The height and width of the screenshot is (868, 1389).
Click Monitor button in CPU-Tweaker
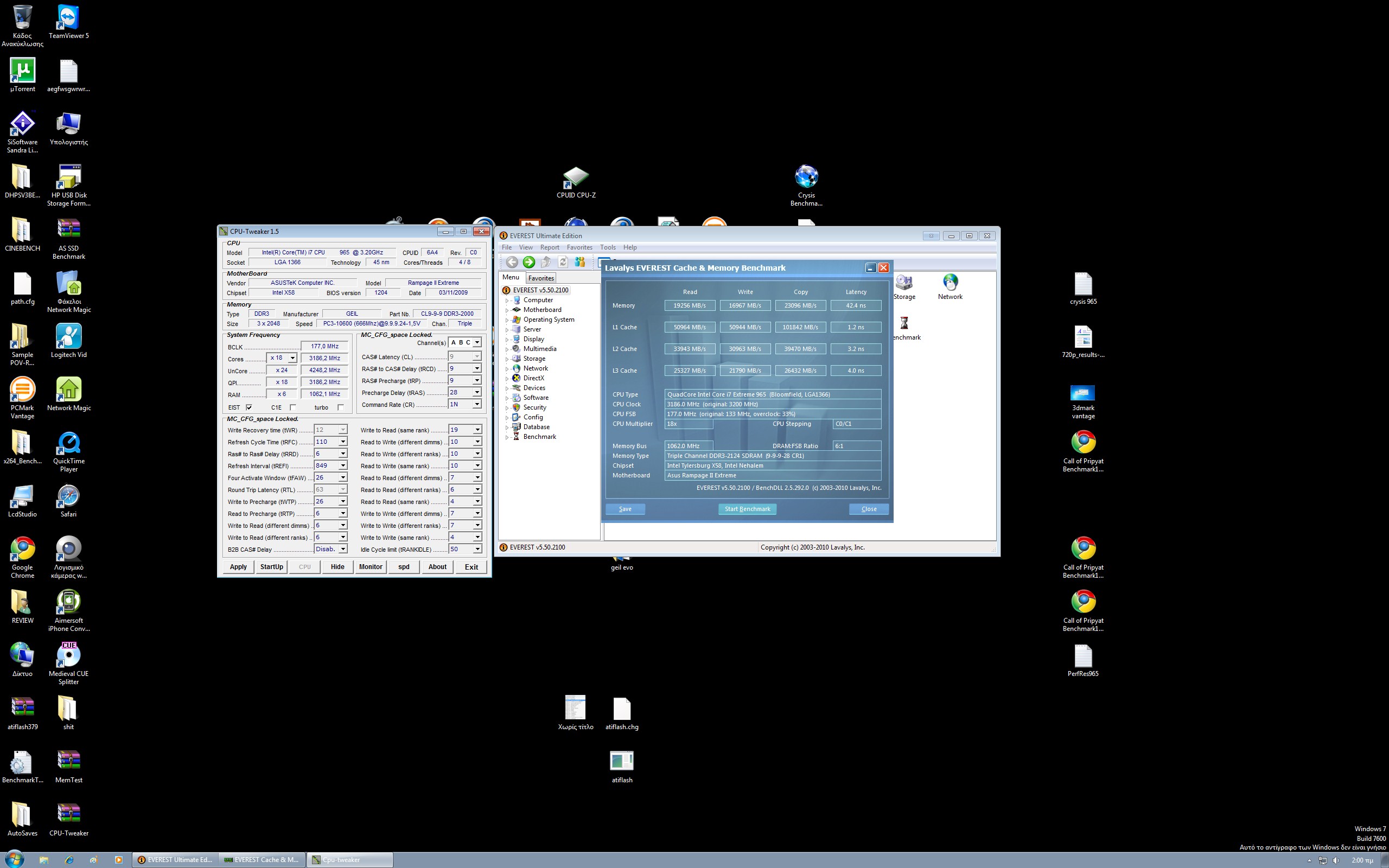[x=370, y=567]
